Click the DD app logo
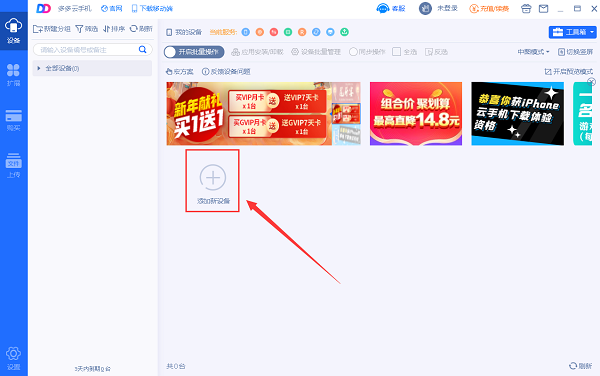 point(43,8)
